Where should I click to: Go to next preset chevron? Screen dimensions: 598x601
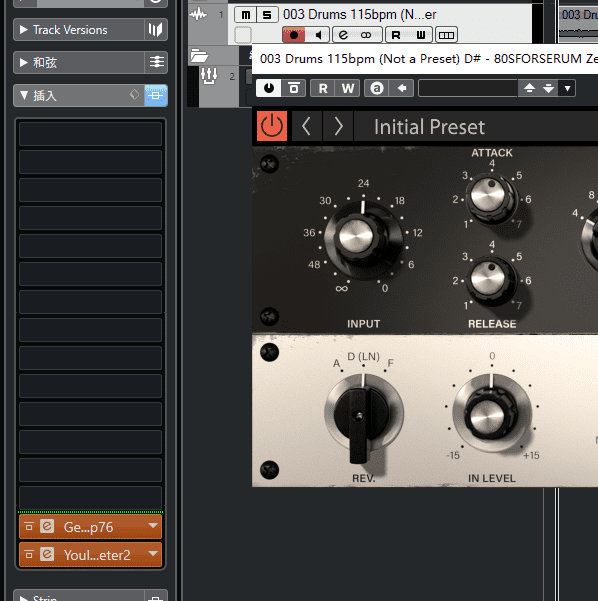point(338,126)
